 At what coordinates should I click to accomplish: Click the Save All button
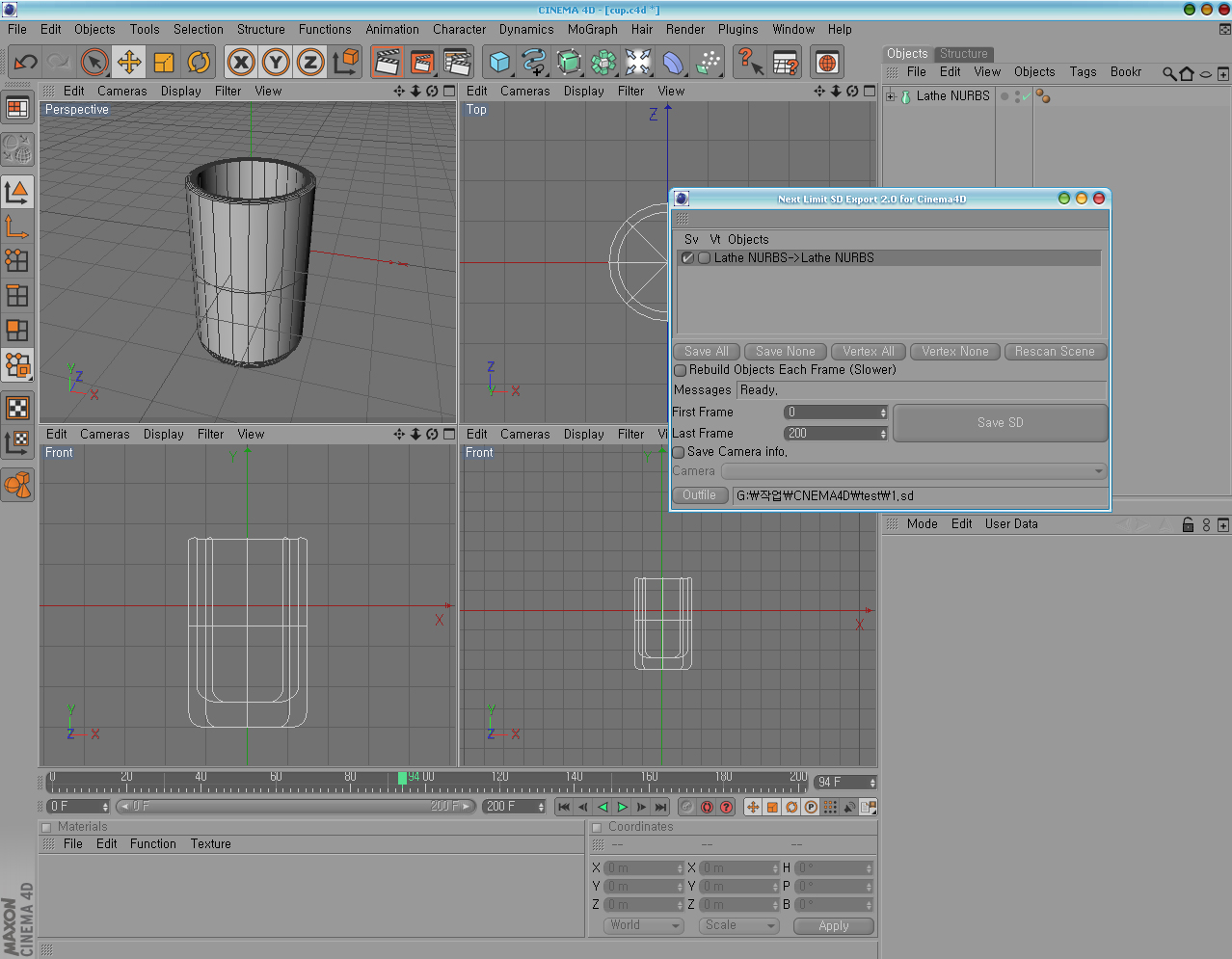click(x=706, y=352)
